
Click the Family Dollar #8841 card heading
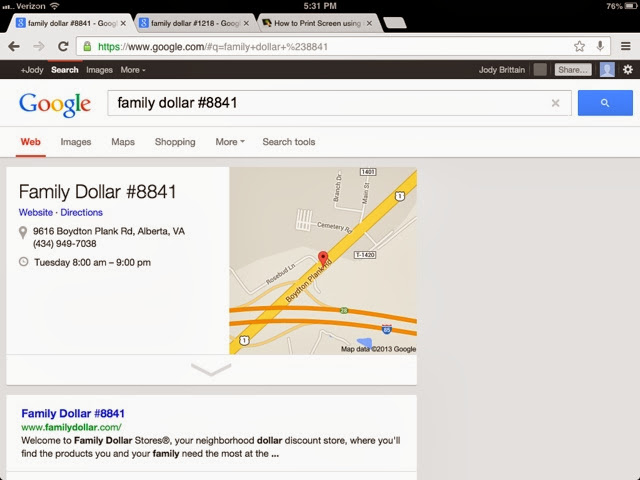coord(97,192)
